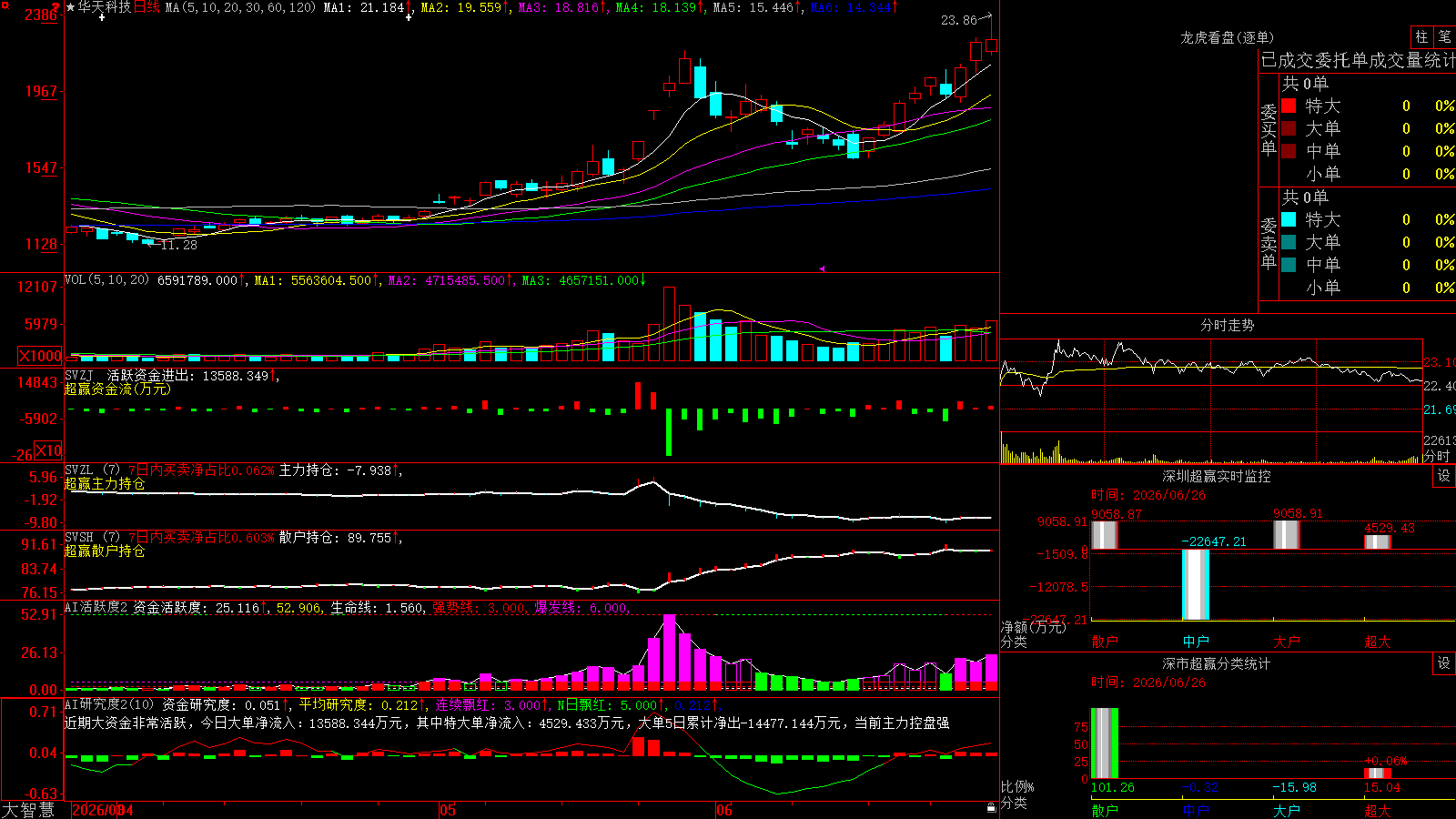This screenshot has height=819, width=1456.
Task: Click the cyan 特大 sell order swatch
Action: tap(1289, 219)
